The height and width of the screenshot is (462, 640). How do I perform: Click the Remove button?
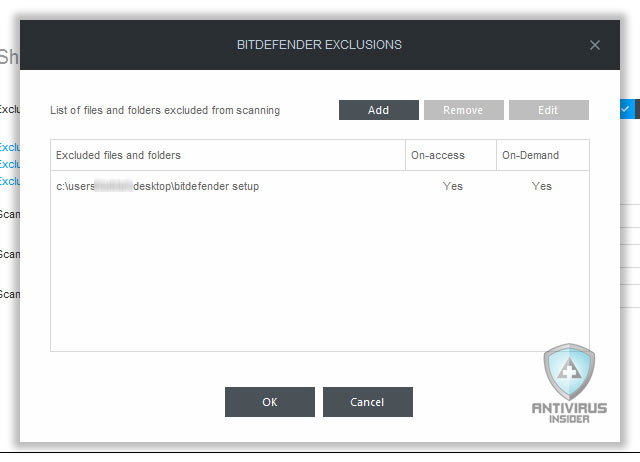(x=463, y=110)
